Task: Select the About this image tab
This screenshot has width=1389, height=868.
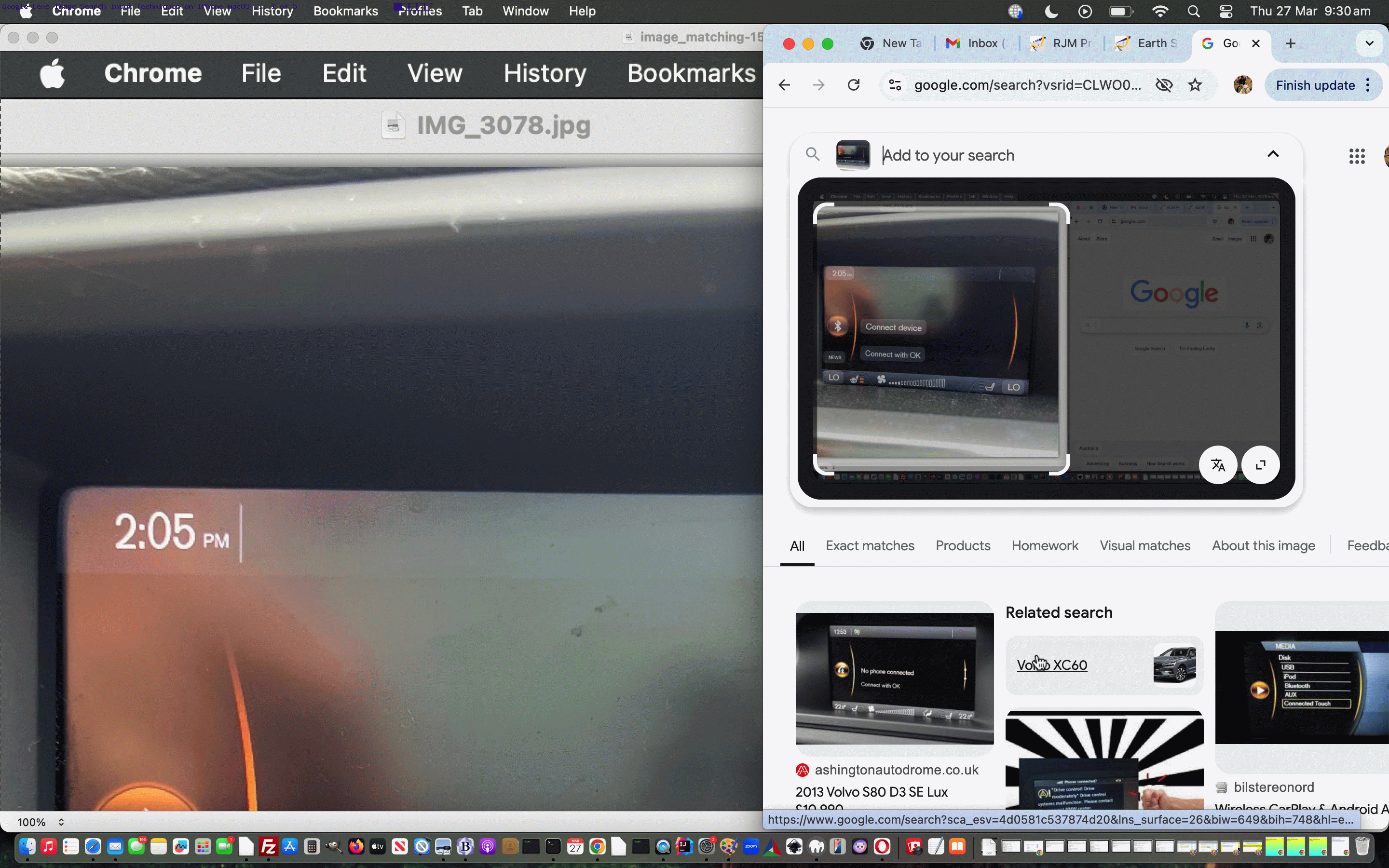Action: click(x=1263, y=545)
